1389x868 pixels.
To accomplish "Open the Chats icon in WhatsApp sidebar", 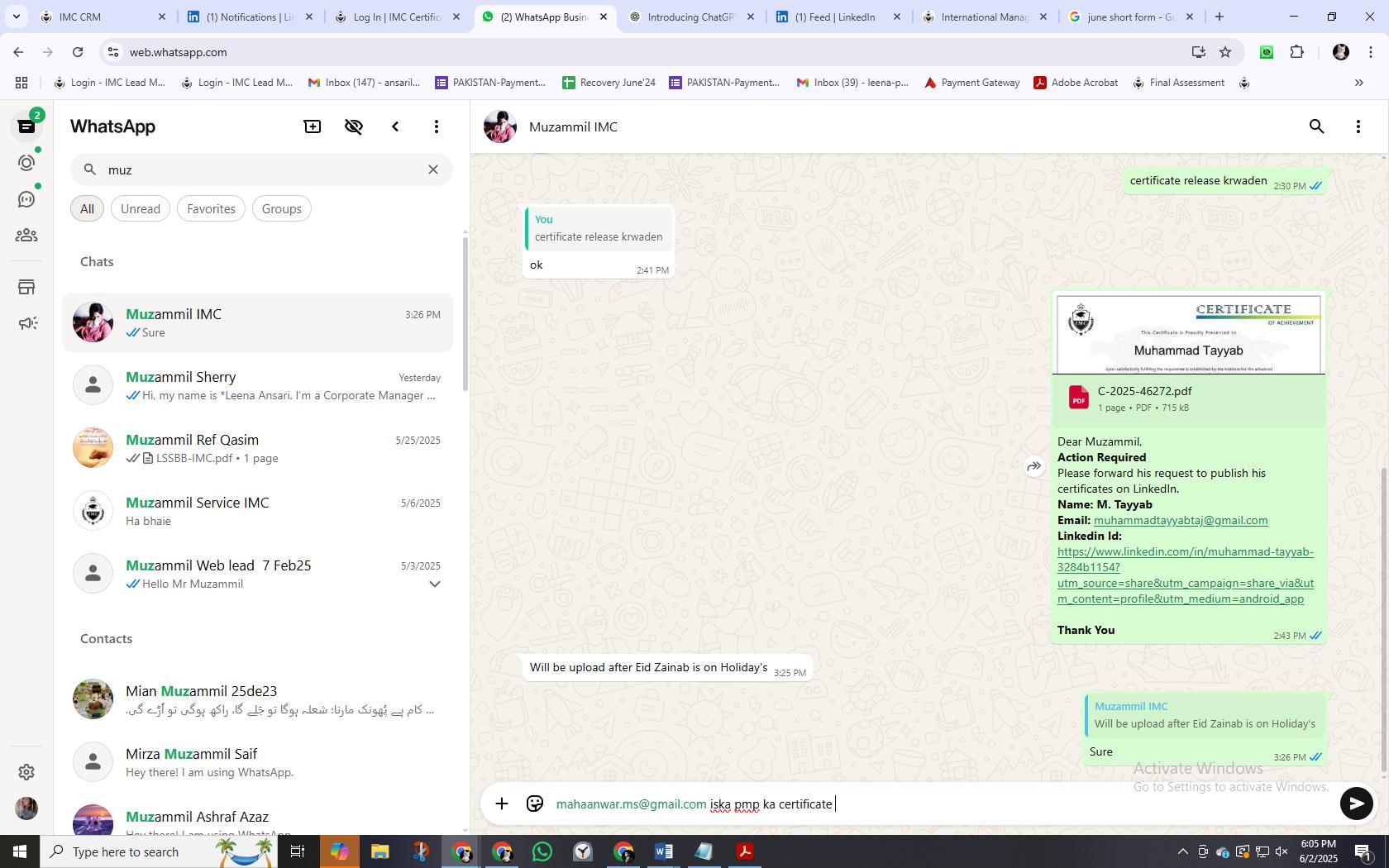I will click(x=26, y=126).
